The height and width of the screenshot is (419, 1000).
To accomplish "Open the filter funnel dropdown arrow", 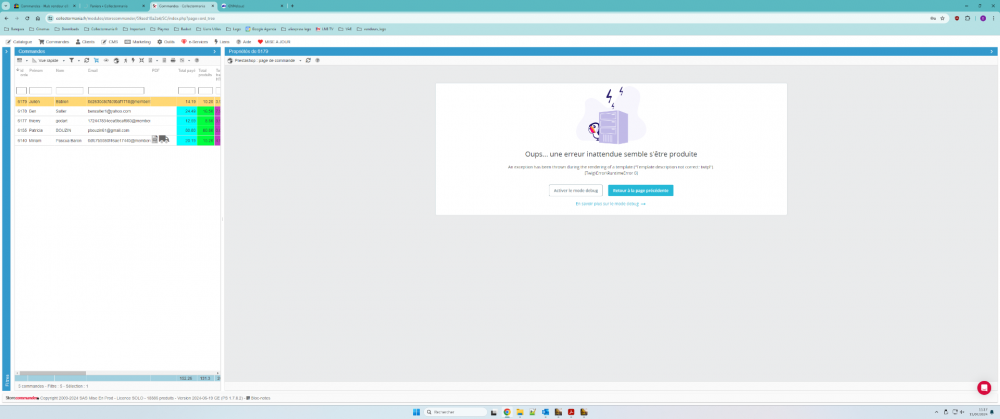I will point(78,60).
